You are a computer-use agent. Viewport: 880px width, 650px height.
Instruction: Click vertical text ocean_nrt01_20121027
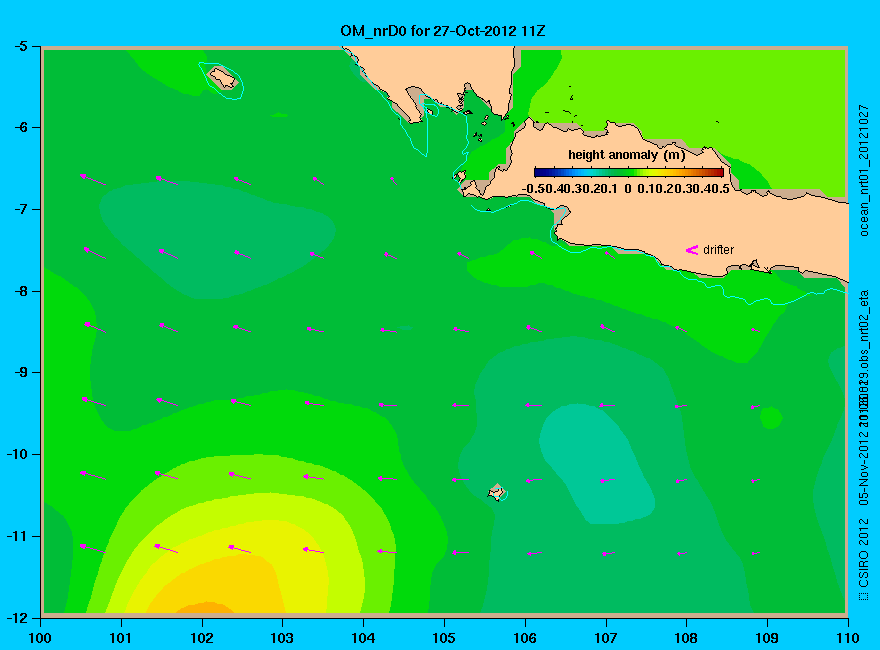pos(864,170)
